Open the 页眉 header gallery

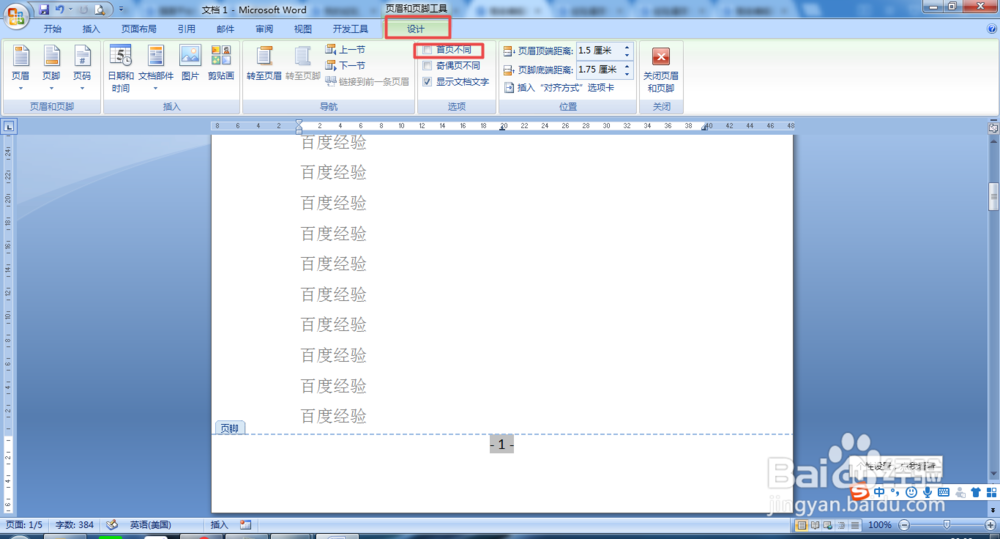coord(20,68)
